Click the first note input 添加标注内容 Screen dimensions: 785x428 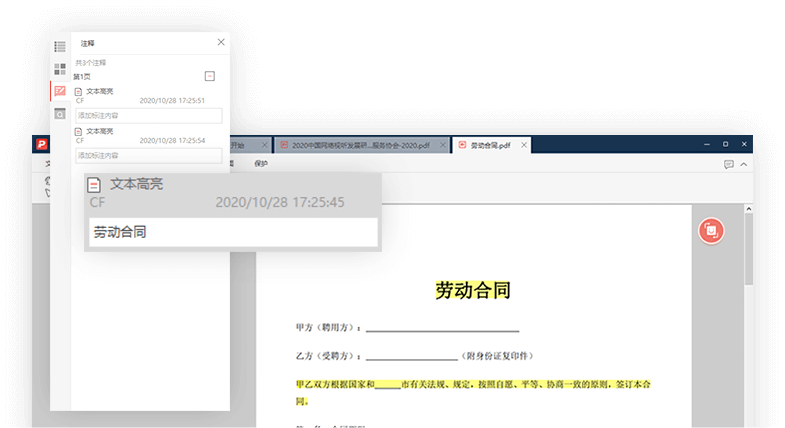click(x=148, y=115)
